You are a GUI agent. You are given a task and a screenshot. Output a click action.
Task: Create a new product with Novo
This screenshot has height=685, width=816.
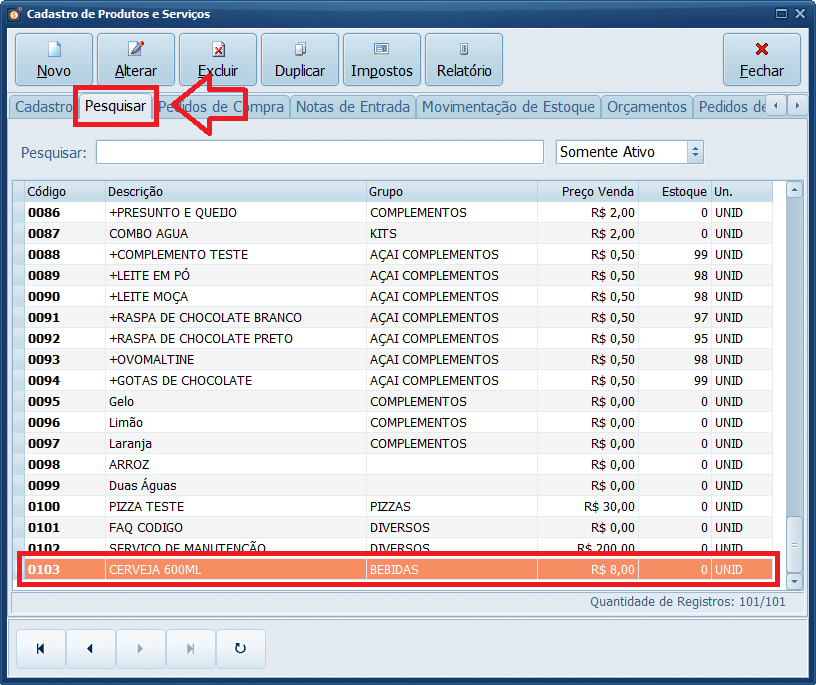pos(54,59)
